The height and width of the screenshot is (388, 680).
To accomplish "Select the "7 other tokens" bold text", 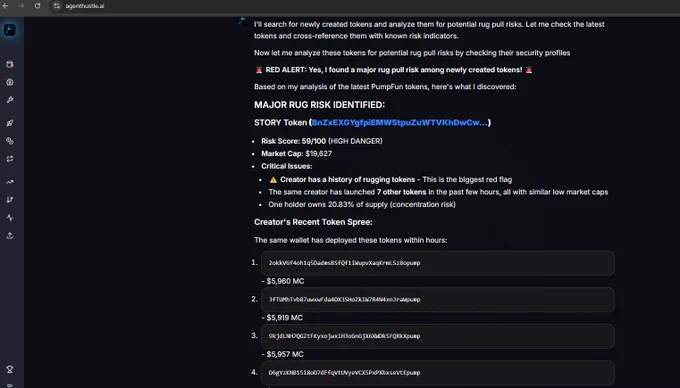I will coord(402,192).
